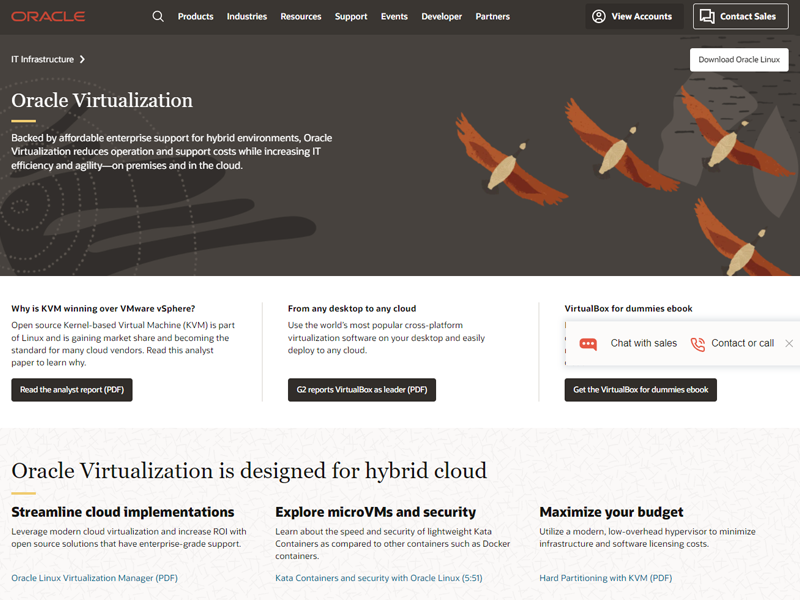The width and height of the screenshot is (800, 600).
Task: Click G2 reports VirtualBox as leader button
Action: [361, 390]
